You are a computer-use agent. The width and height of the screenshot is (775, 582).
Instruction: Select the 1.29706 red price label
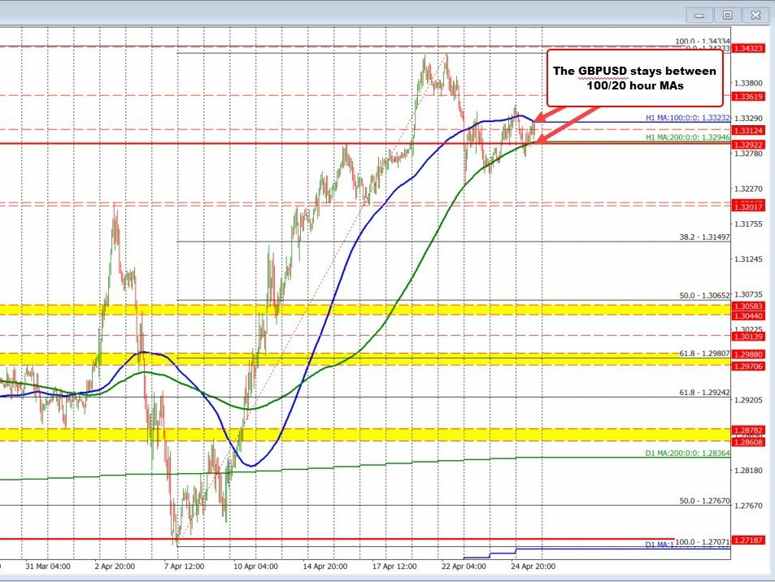pos(748,366)
